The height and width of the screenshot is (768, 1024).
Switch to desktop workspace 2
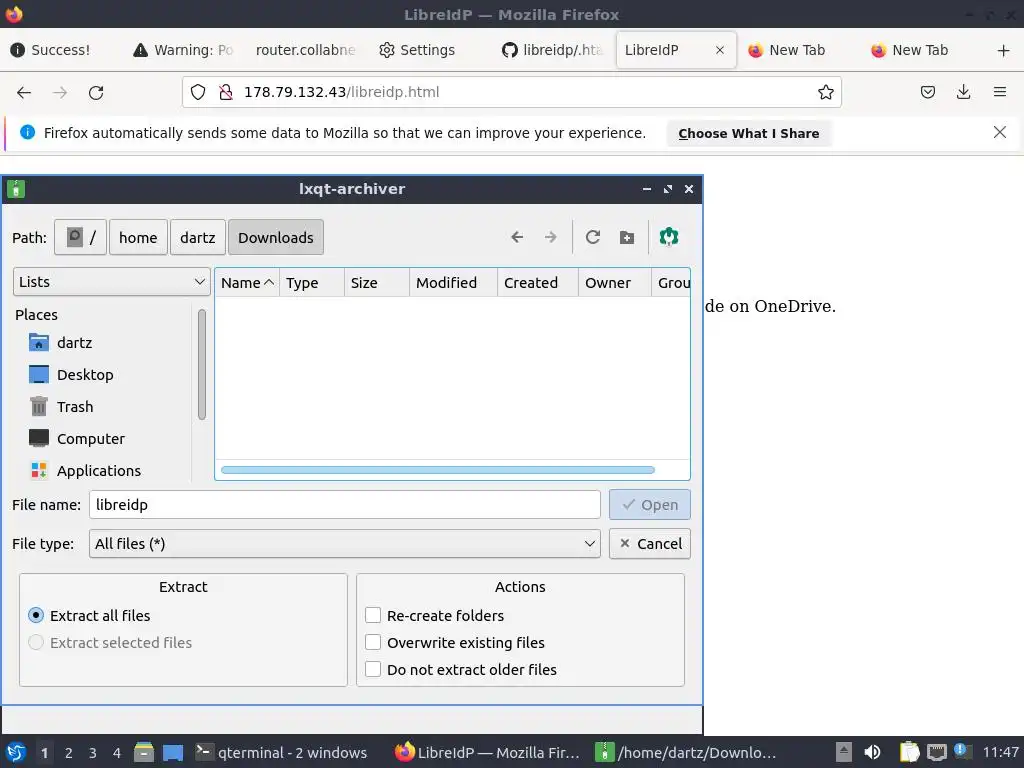pos(69,752)
